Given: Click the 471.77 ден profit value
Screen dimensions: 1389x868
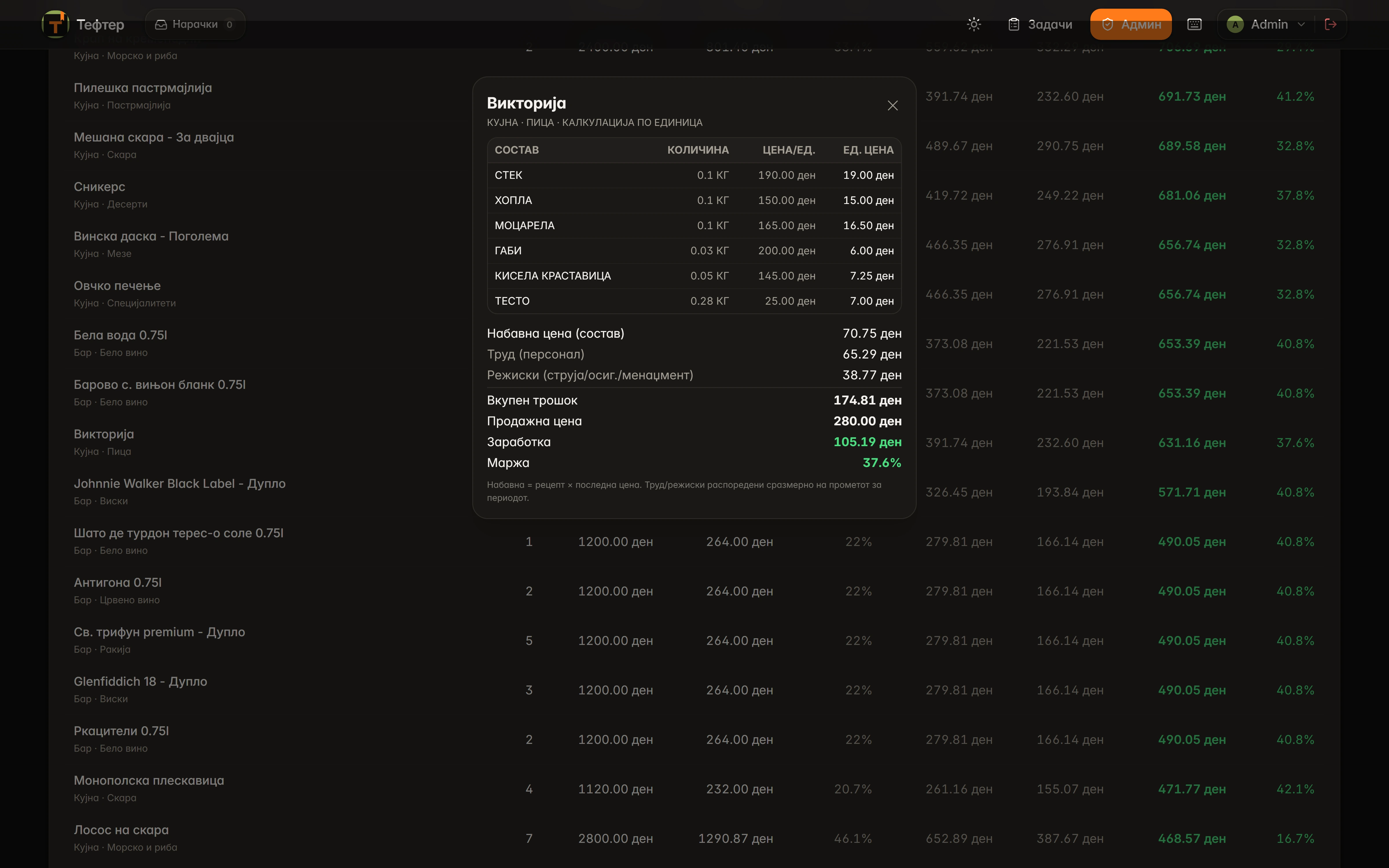Looking at the screenshot, I should pyautogui.click(x=1192, y=789).
